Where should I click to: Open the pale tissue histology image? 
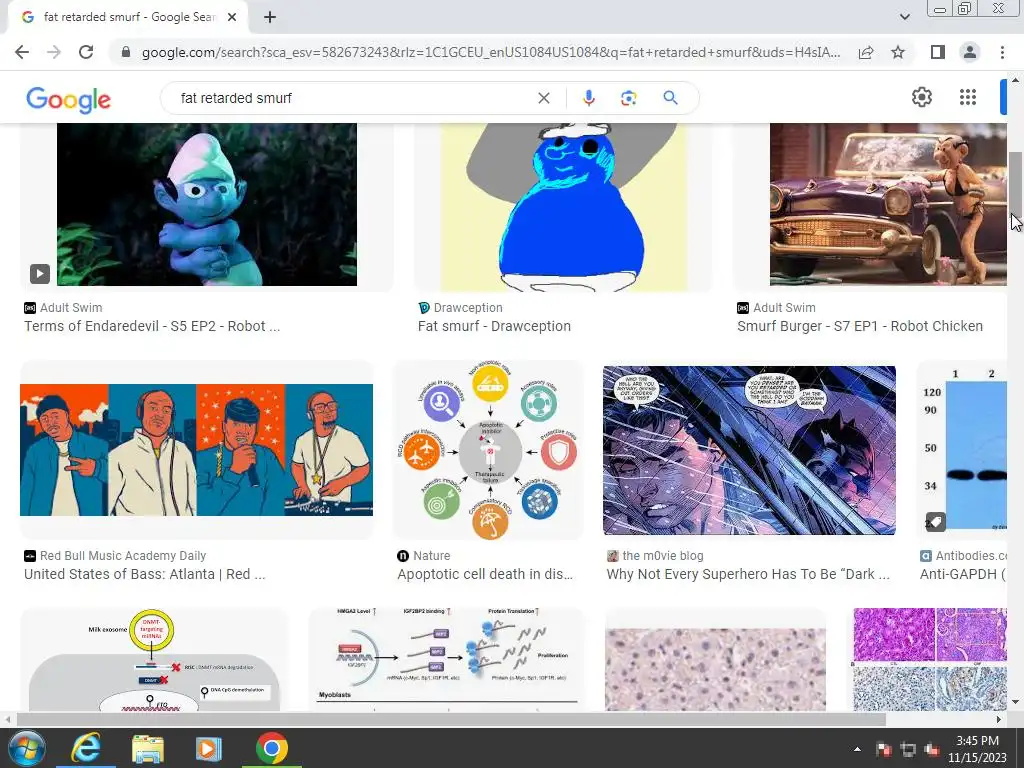coord(715,669)
